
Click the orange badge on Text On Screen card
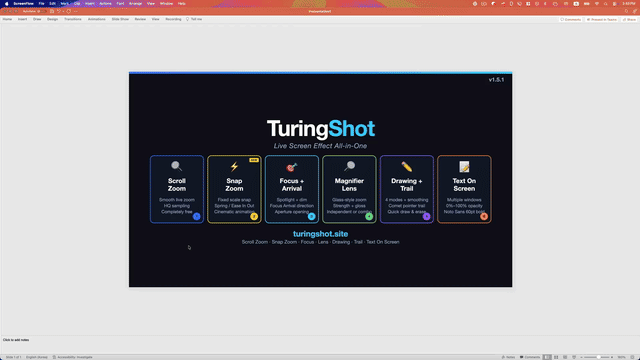[484, 216]
